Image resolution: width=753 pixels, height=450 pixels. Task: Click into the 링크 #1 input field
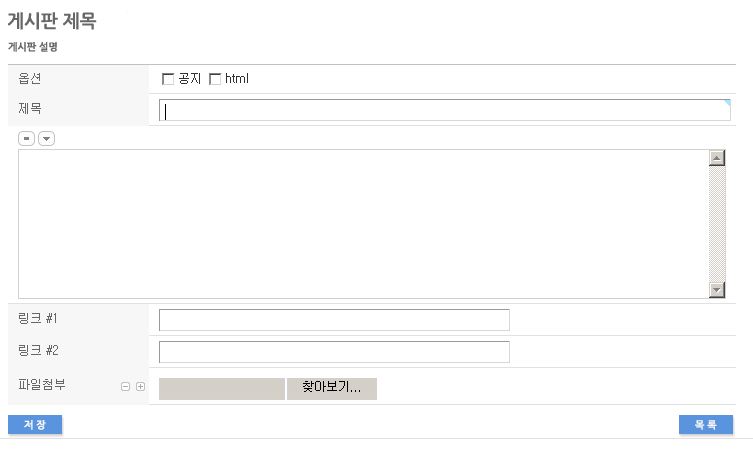pos(334,320)
